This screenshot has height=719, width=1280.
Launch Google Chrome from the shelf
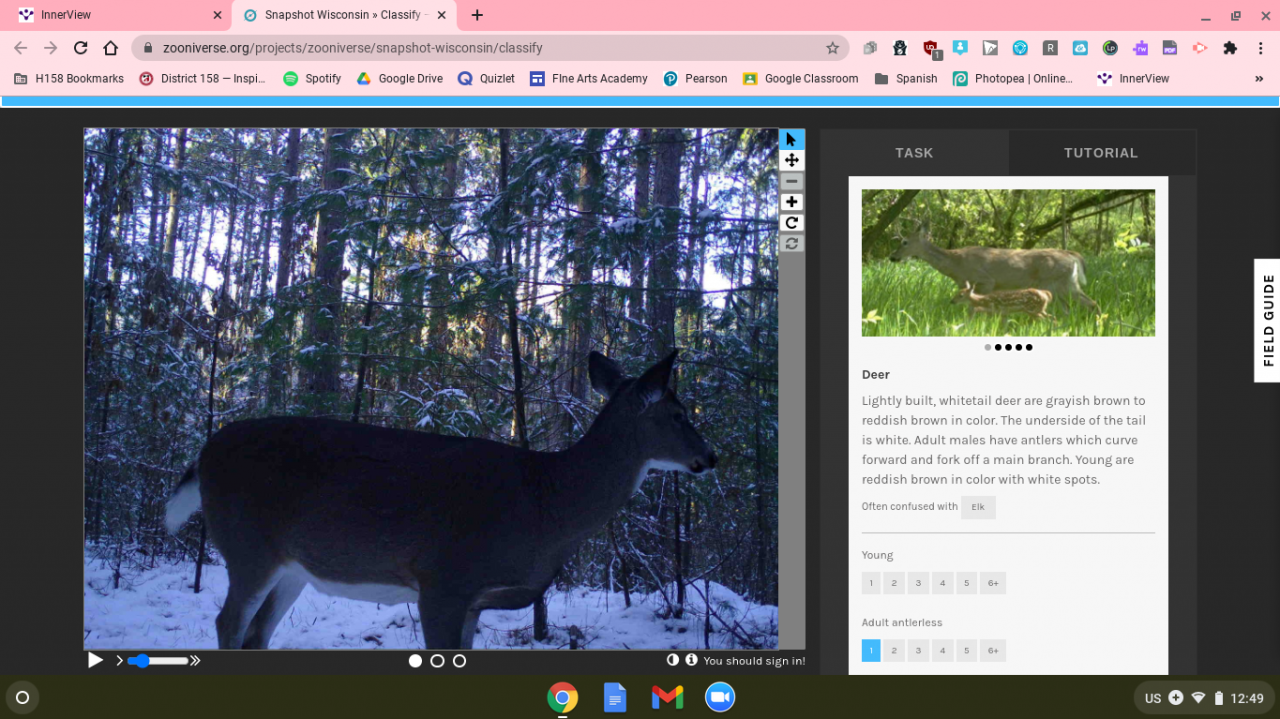click(x=562, y=697)
